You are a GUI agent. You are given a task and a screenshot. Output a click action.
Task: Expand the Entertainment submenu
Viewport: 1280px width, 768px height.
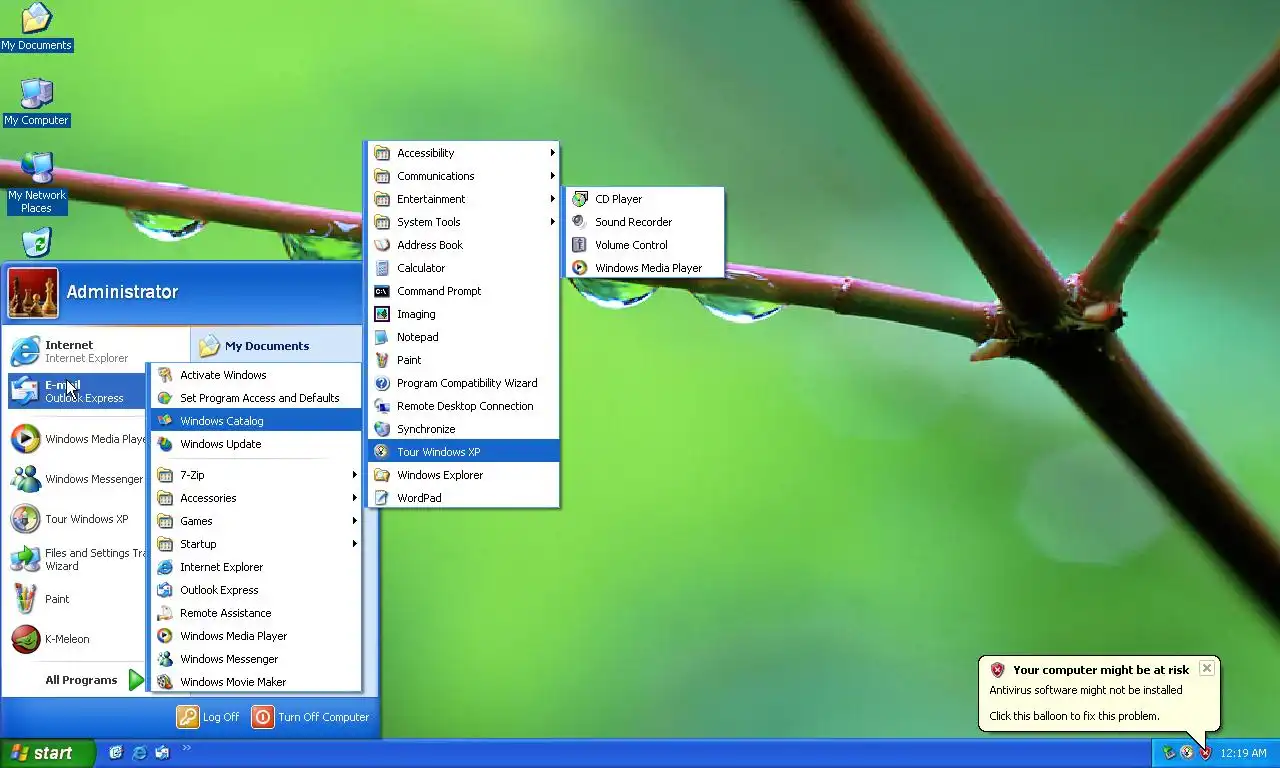(x=463, y=199)
